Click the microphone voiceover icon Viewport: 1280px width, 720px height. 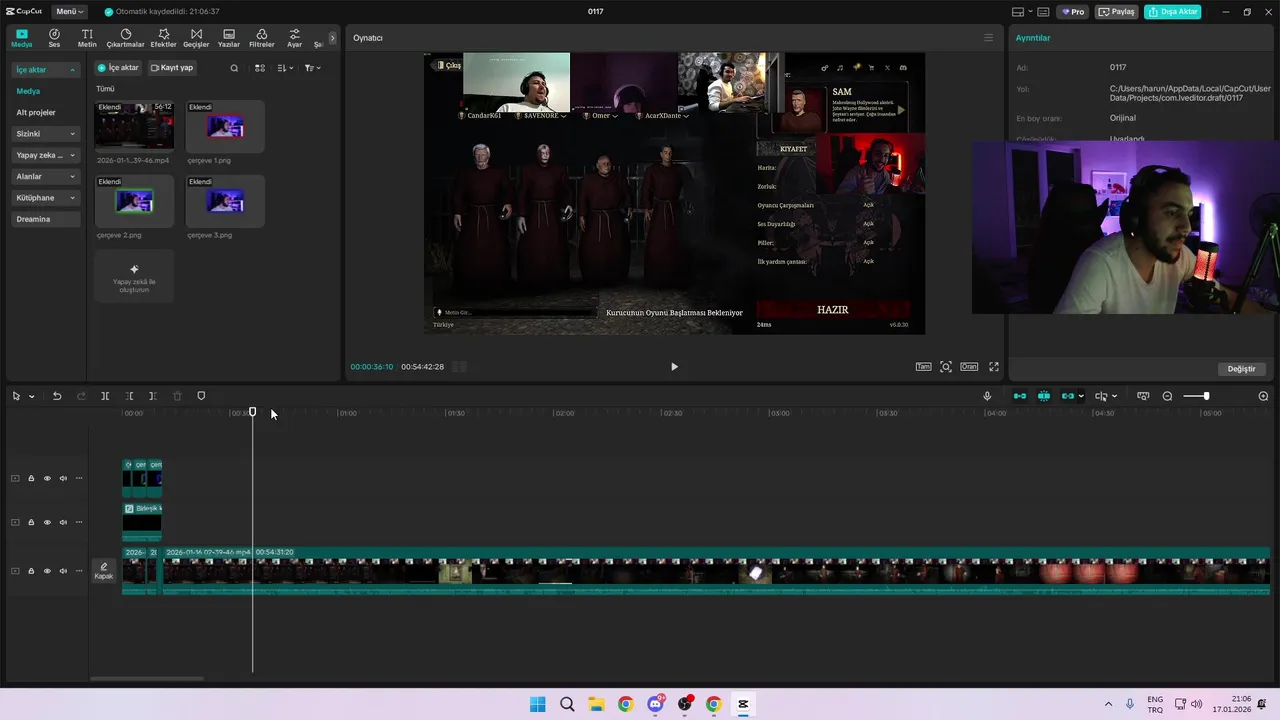click(x=987, y=396)
